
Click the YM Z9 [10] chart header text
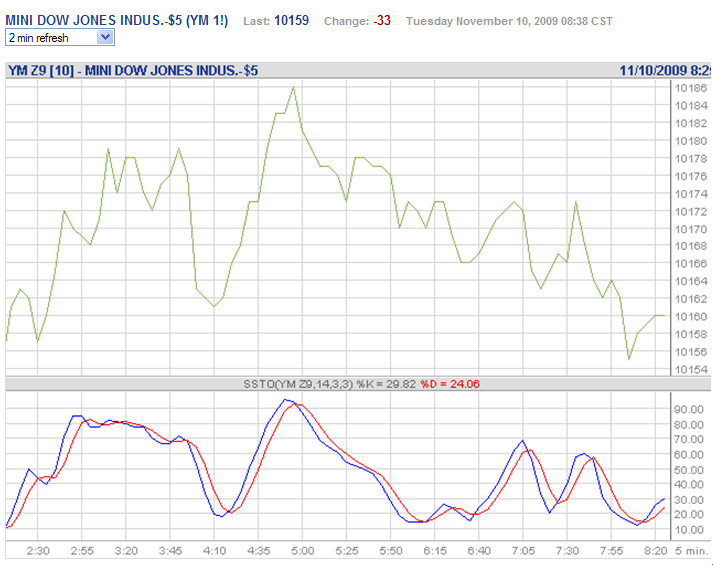[133, 70]
